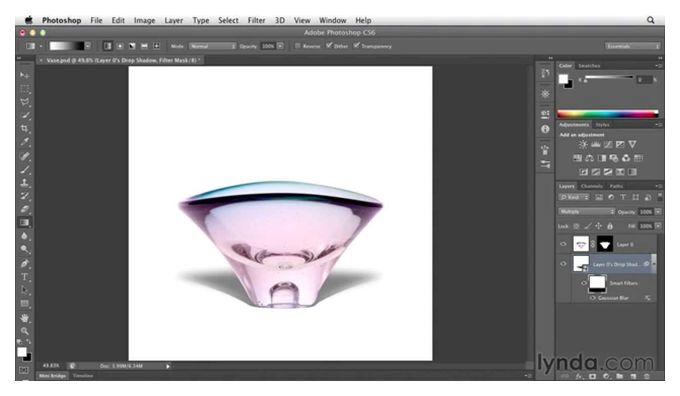Open the Filter menu
680x396 pixels.
click(x=256, y=20)
